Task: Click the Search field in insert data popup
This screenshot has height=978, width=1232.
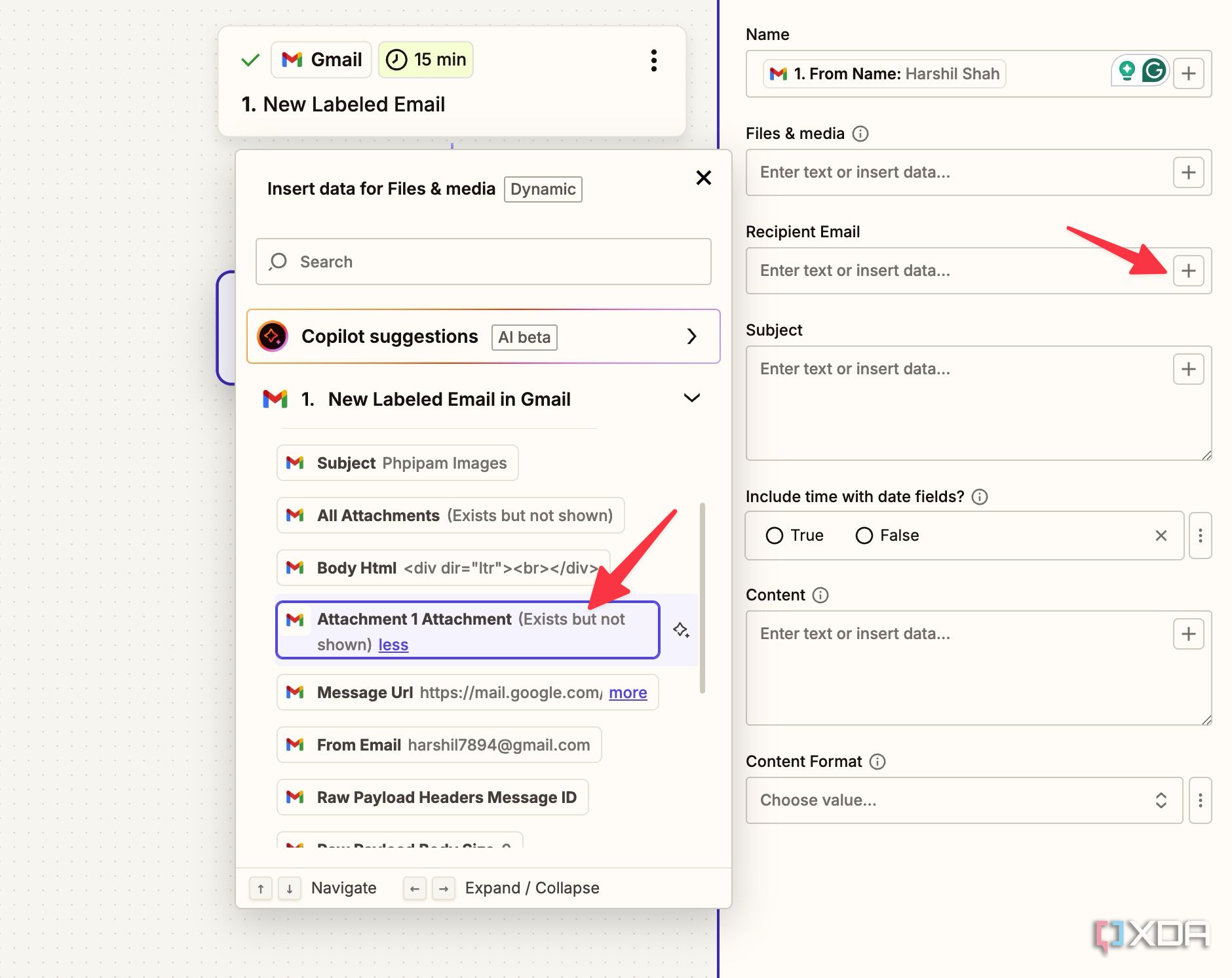Action: [484, 262]
